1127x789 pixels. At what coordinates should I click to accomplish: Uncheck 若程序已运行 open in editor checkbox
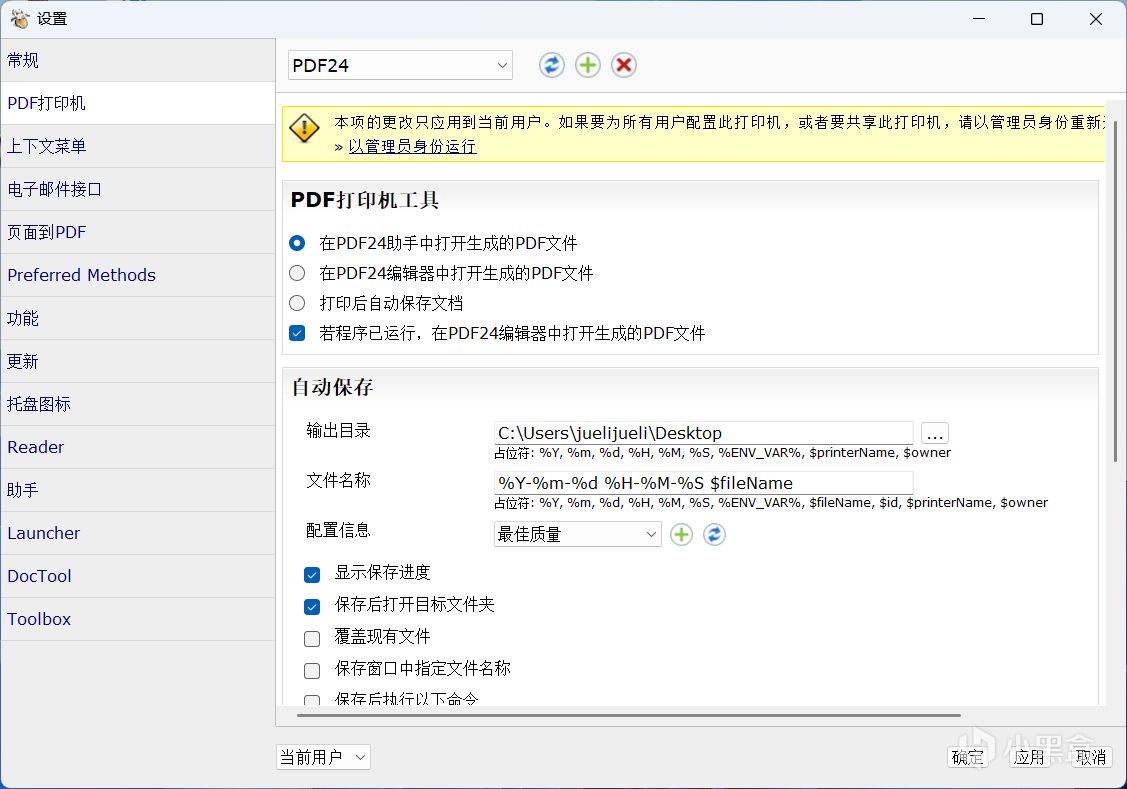pyautogui.click(x=297, y=333)
